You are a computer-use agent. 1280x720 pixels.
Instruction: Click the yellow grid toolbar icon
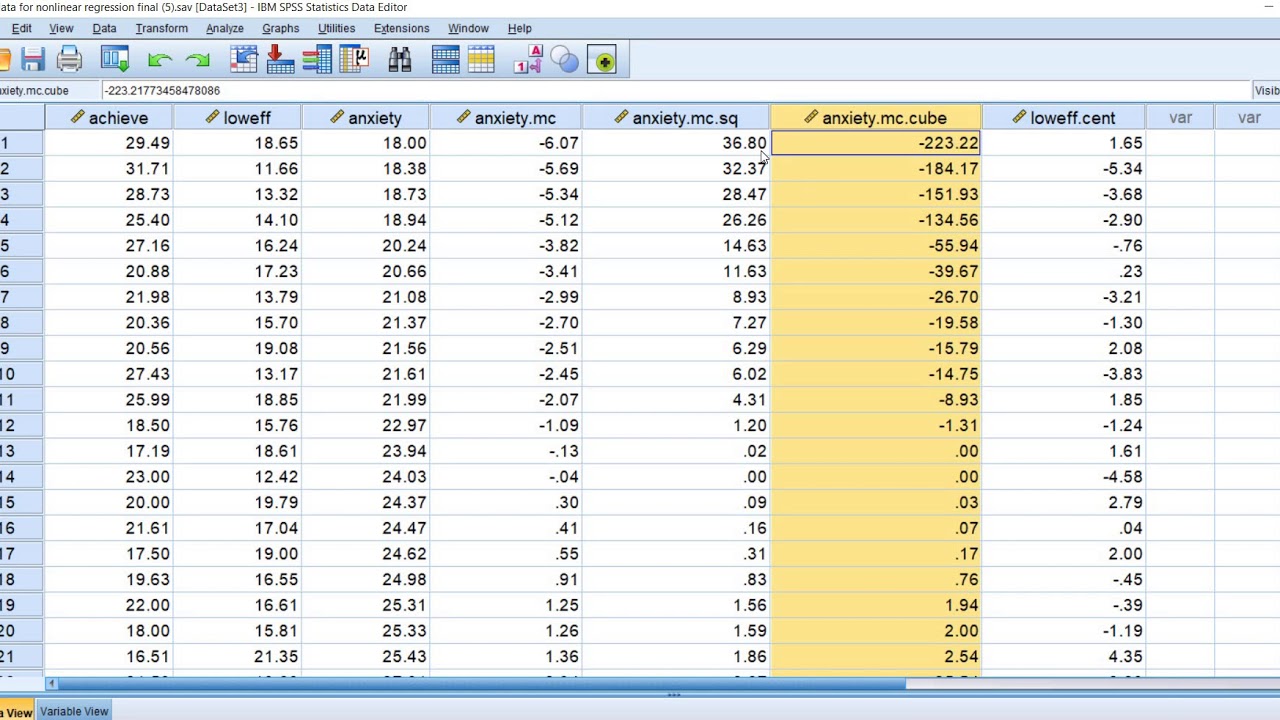481,61
